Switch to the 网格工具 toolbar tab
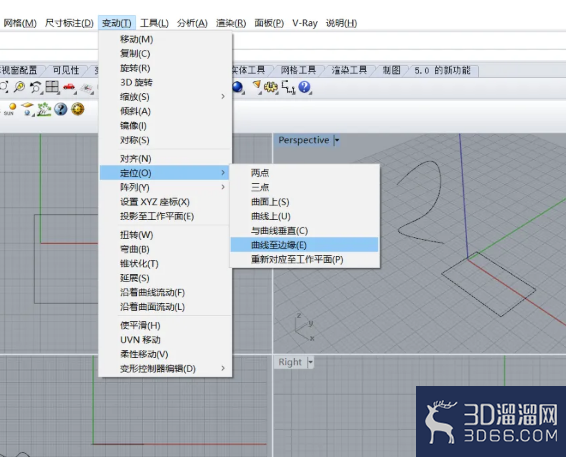Image resolution: width=566 pixels, height=457 pixels. (x=298, y=70)
